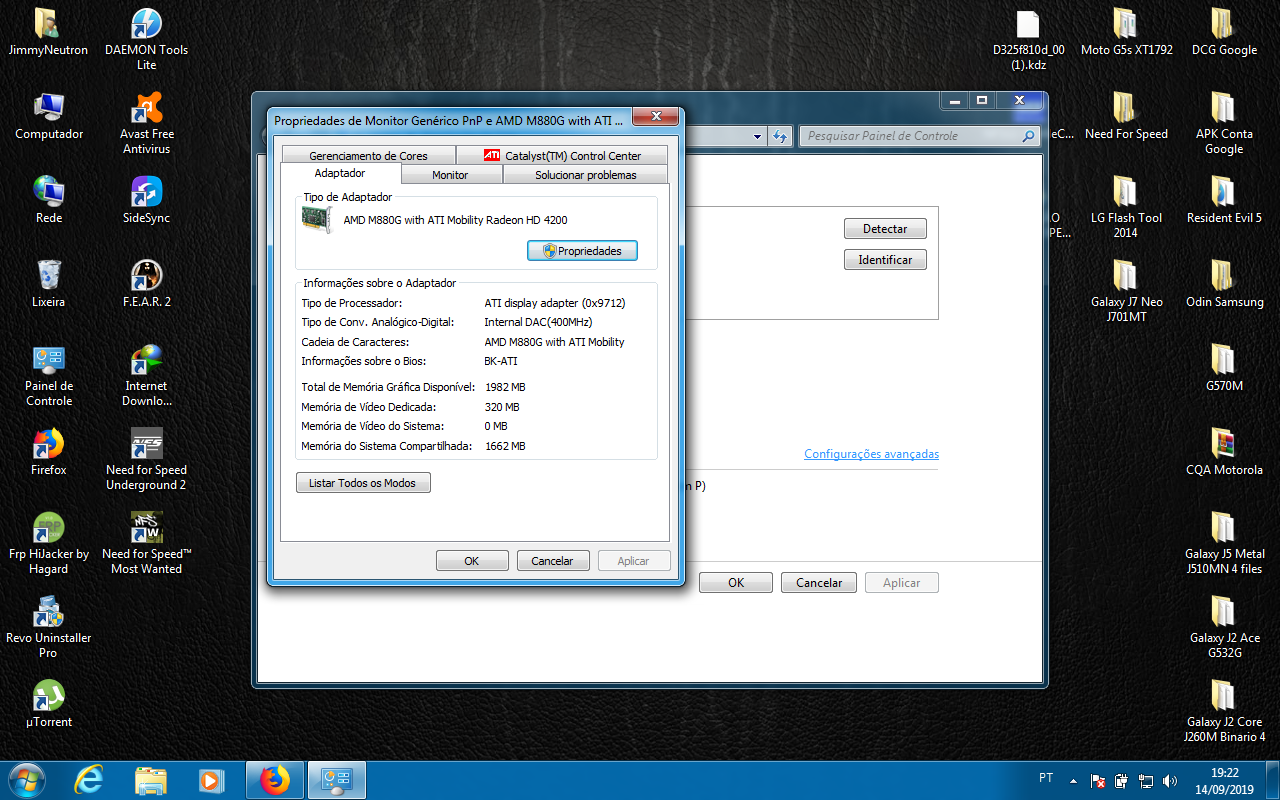This screenshot has height=800, width=1280.
Task: Click Cancelar in Control Panel window
Action: click(819, 582)
